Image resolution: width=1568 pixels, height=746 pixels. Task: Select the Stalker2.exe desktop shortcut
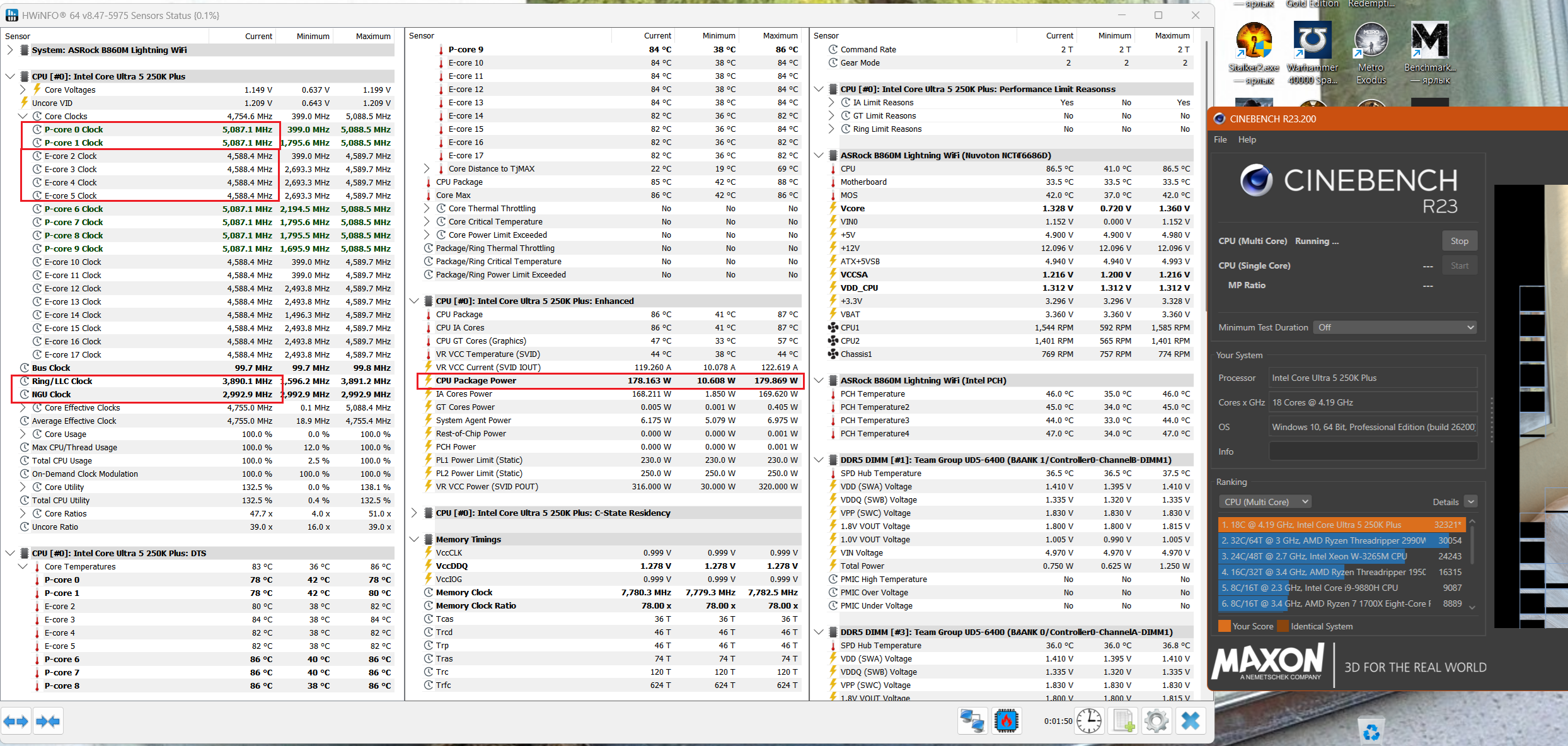coord(1254,54)
